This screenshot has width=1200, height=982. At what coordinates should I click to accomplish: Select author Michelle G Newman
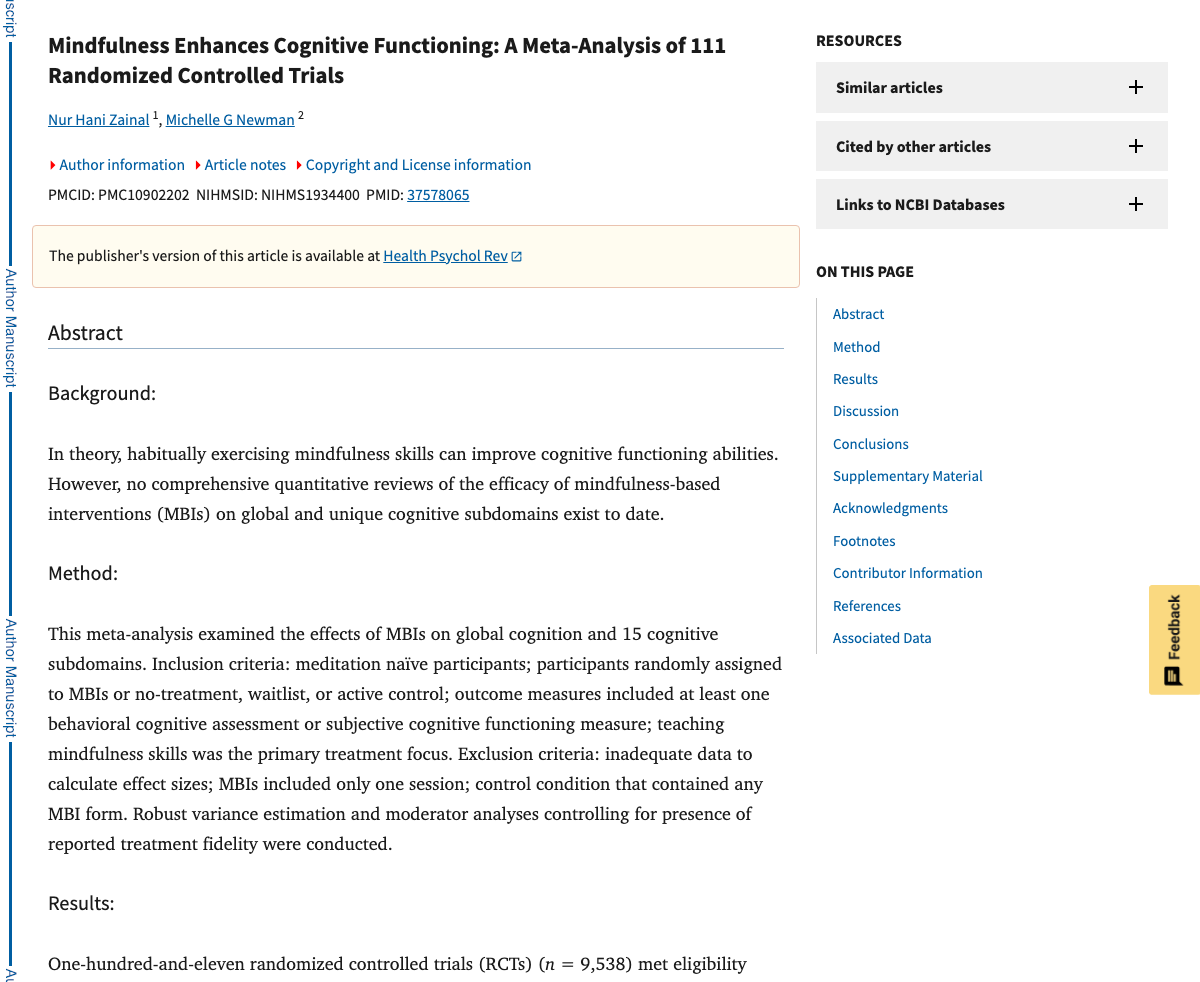(x=229, y=119)
